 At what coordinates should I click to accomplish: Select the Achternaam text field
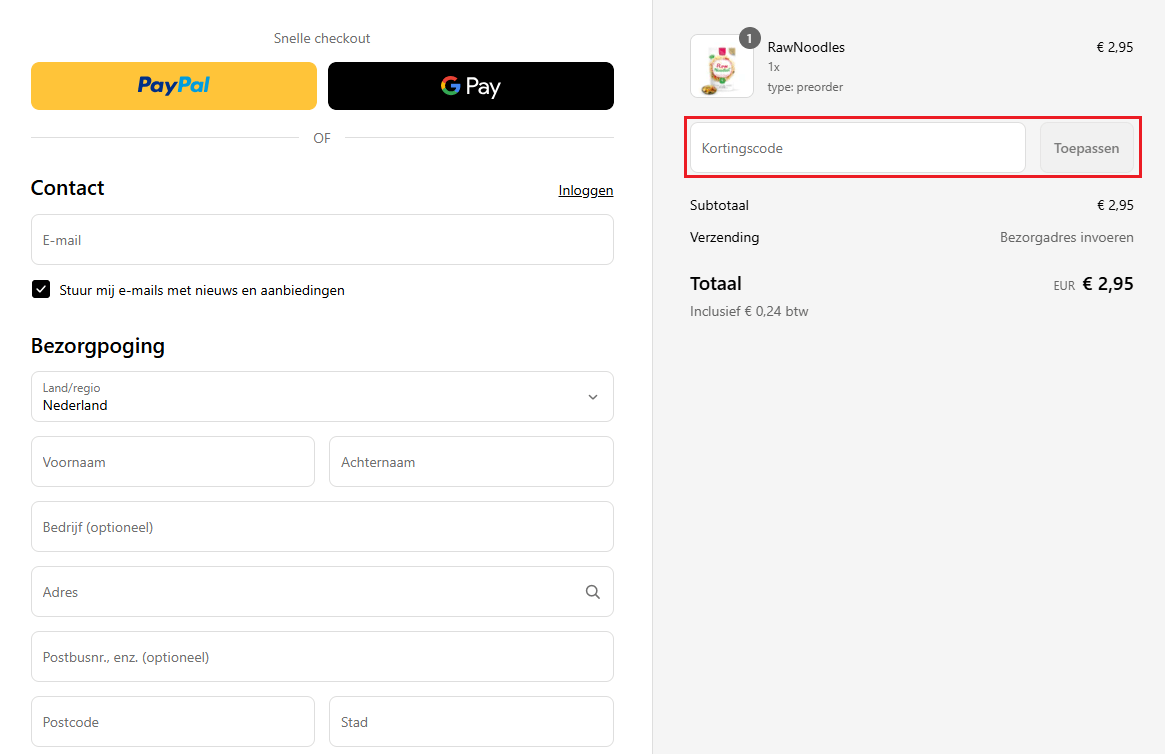click(471, 462)
